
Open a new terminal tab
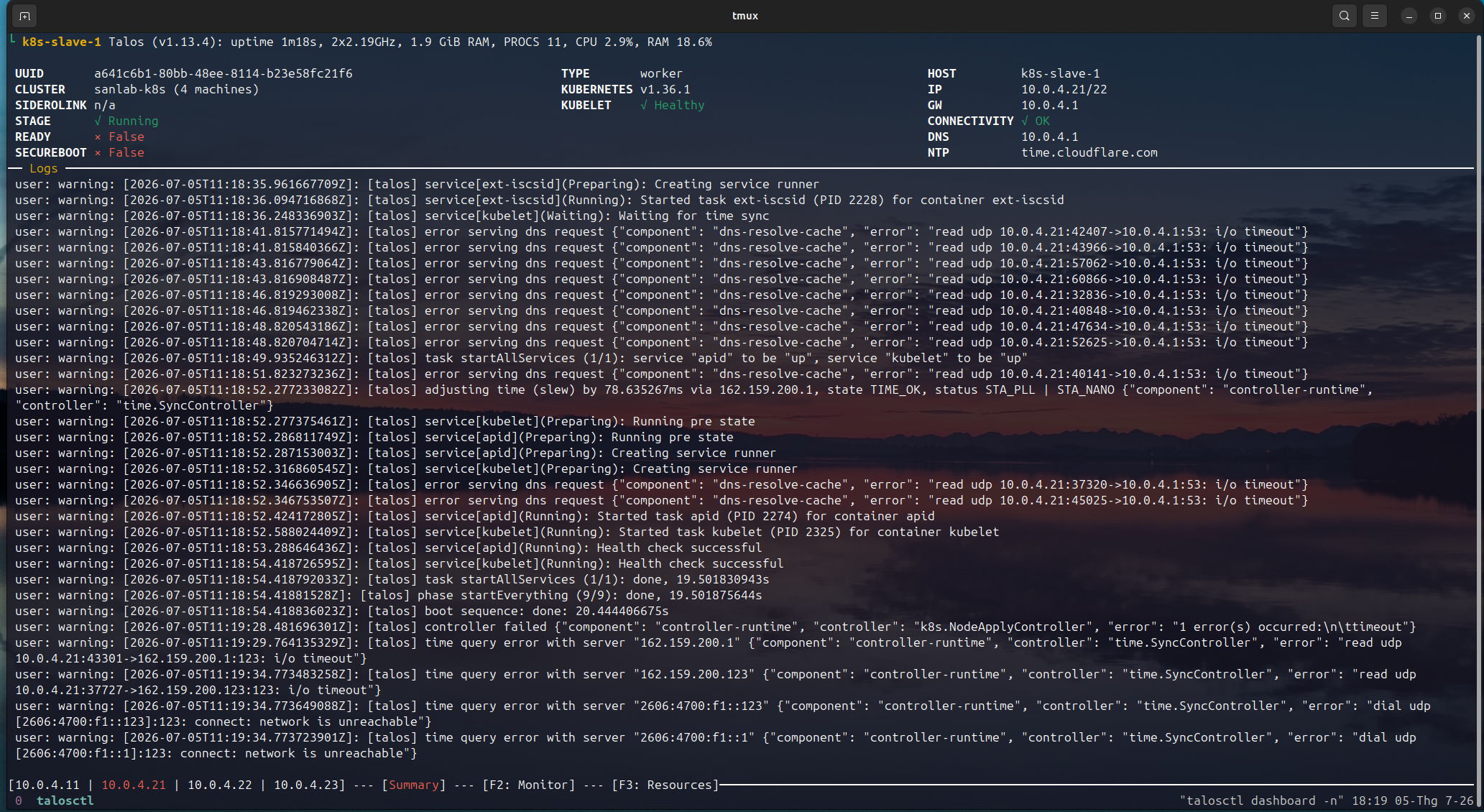pos(24,16)
